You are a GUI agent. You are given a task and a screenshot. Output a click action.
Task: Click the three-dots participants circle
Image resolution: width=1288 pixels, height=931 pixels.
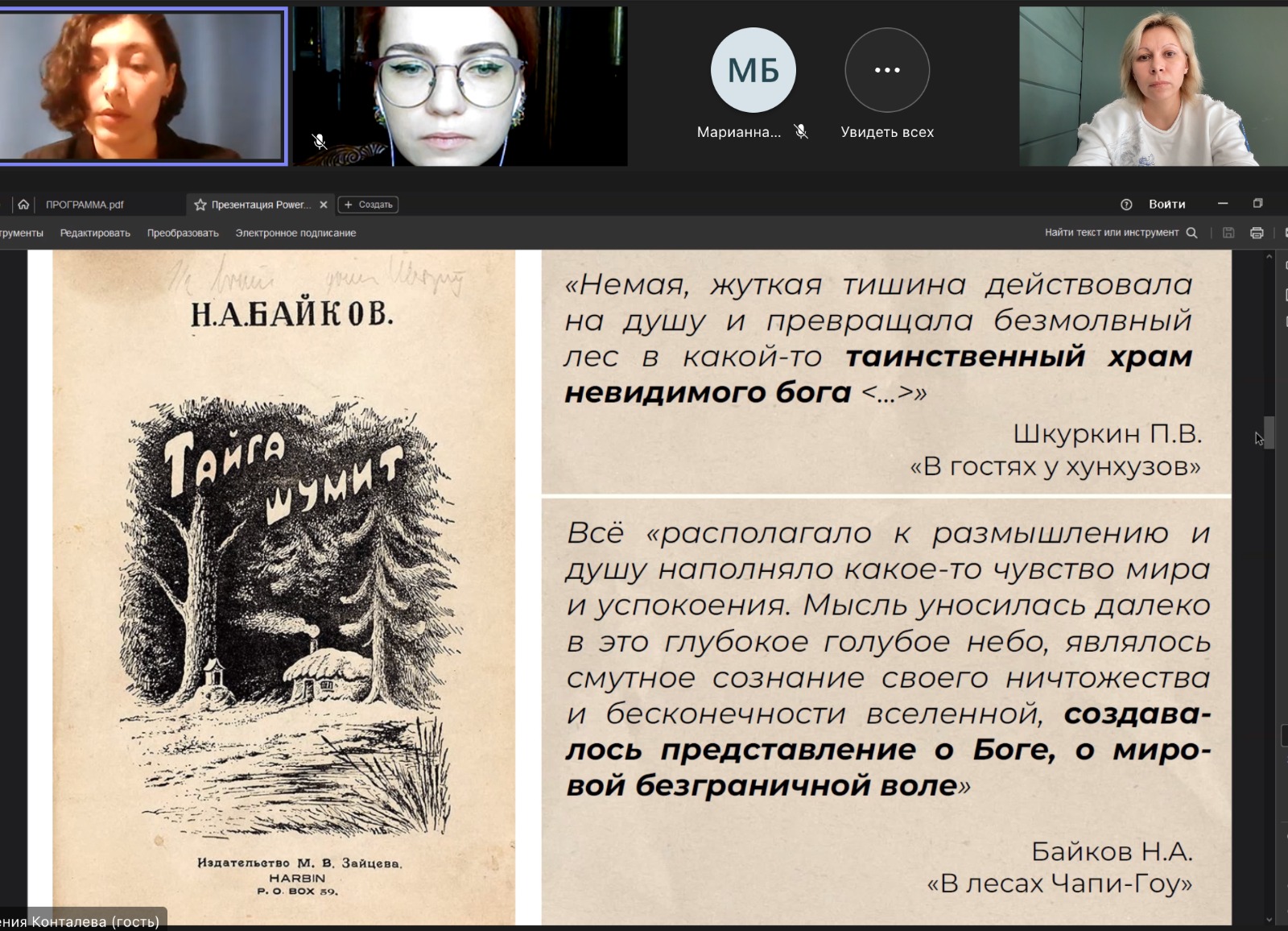887,70
